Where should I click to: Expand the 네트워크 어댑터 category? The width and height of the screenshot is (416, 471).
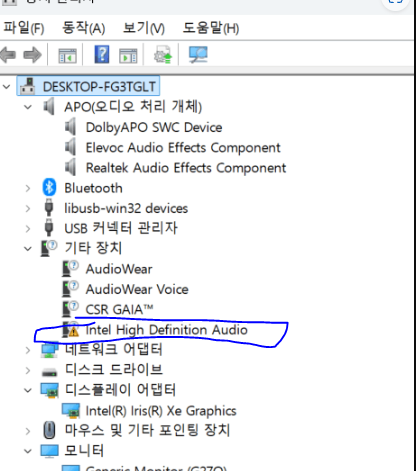click(x=28, y=350)
